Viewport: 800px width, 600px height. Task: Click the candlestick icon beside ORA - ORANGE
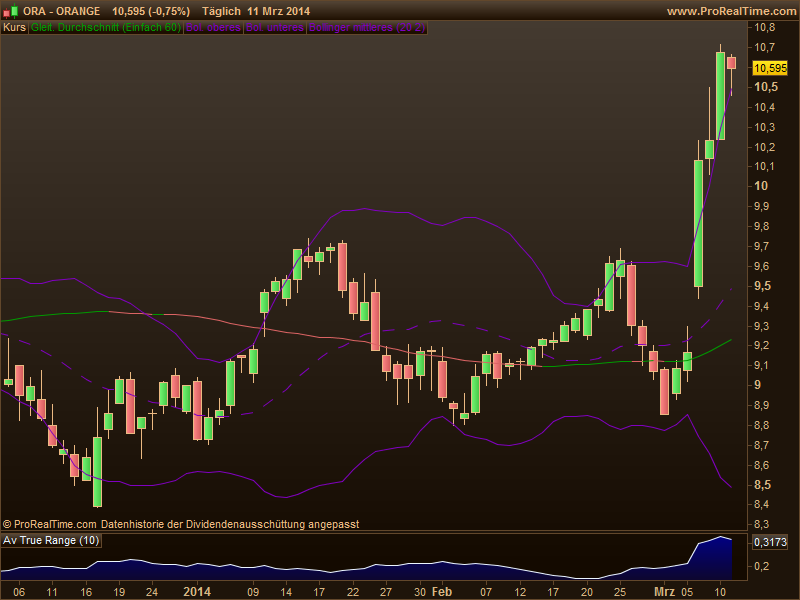click(x=11, y=11)
